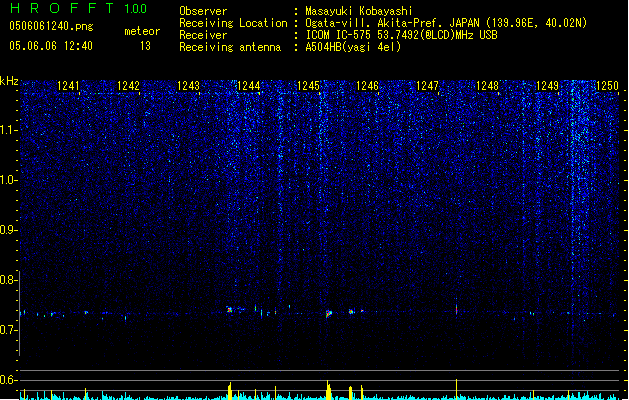
Task: Click the 1246 time marker
Action: pyautogui.click(x=367, y=85)
